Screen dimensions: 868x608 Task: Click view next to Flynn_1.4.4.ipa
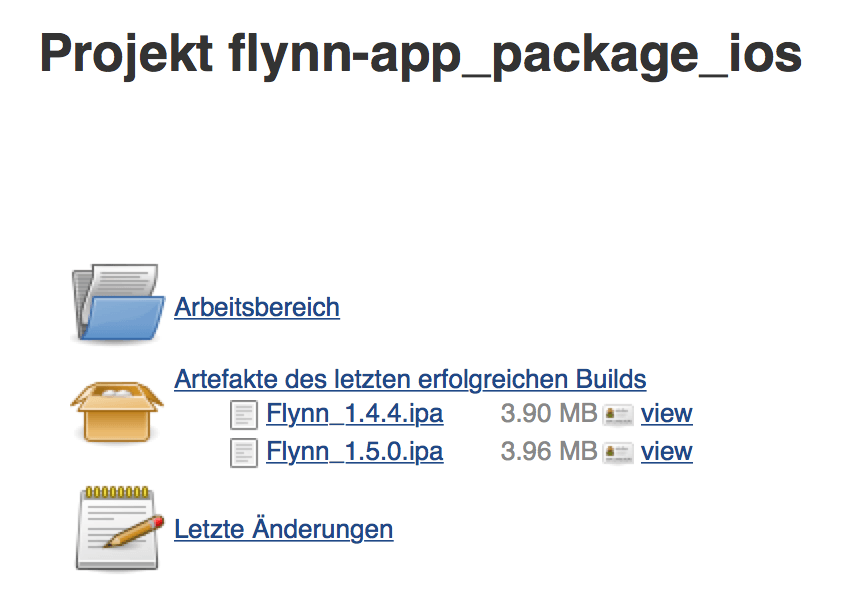(x=667, y=414)
